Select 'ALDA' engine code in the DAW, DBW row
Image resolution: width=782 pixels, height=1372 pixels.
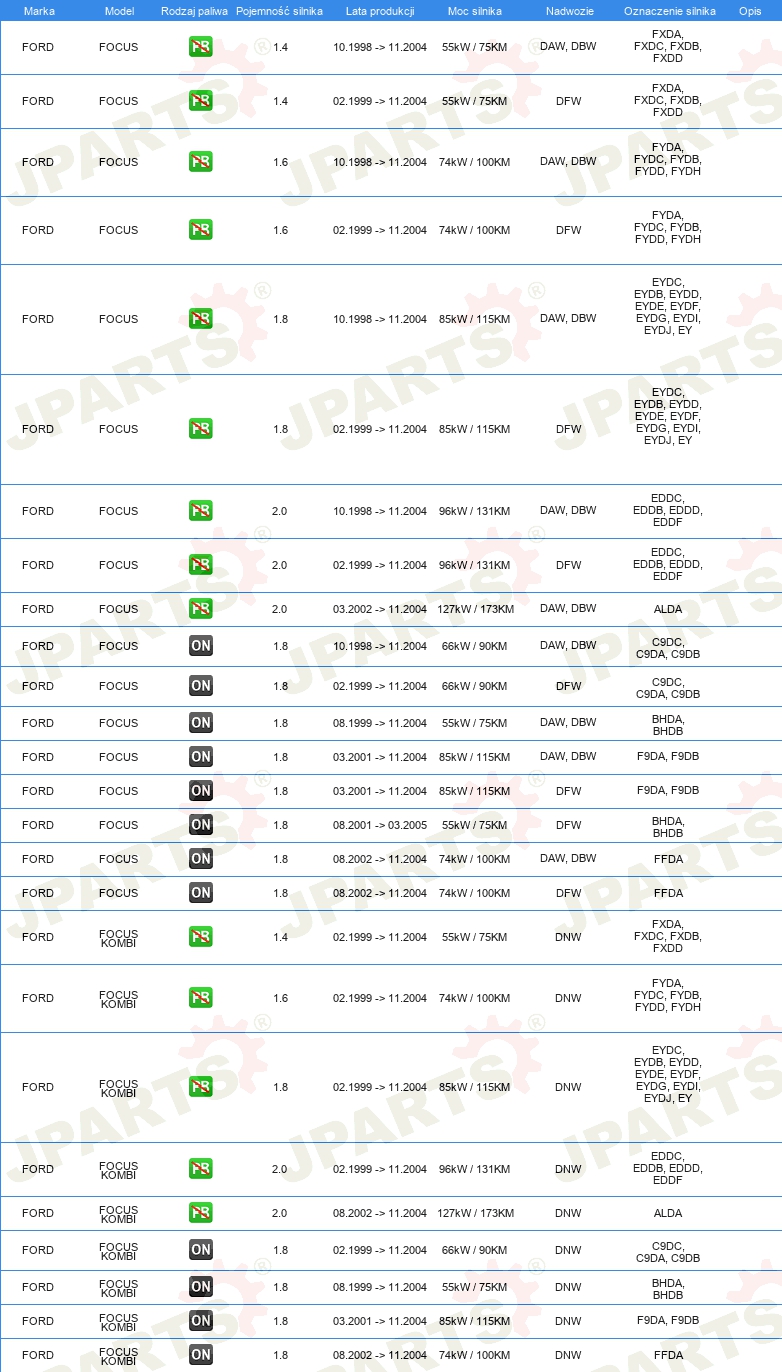click(668, 609)
